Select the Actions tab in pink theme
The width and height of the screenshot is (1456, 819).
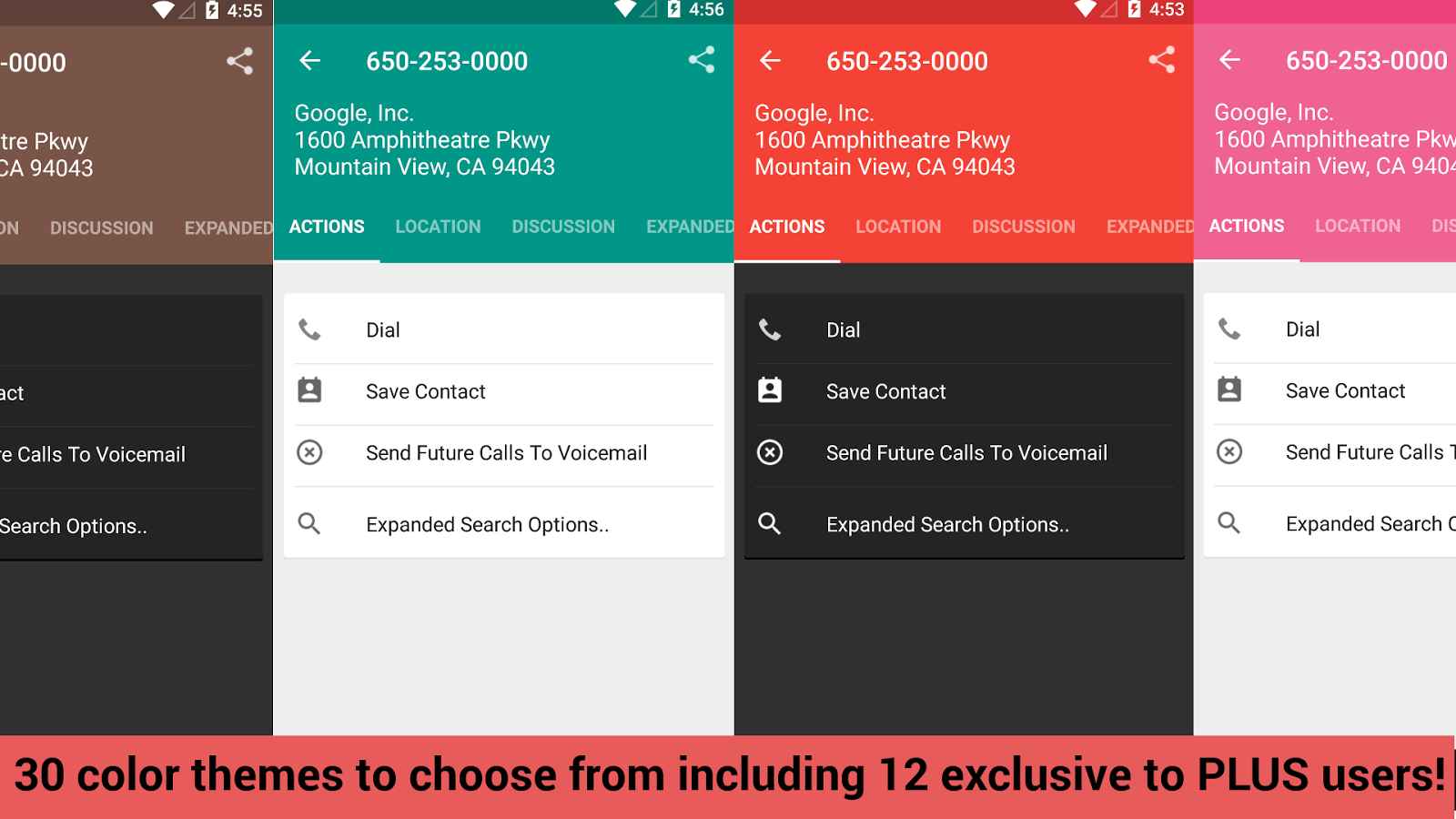pos(1246,226)
